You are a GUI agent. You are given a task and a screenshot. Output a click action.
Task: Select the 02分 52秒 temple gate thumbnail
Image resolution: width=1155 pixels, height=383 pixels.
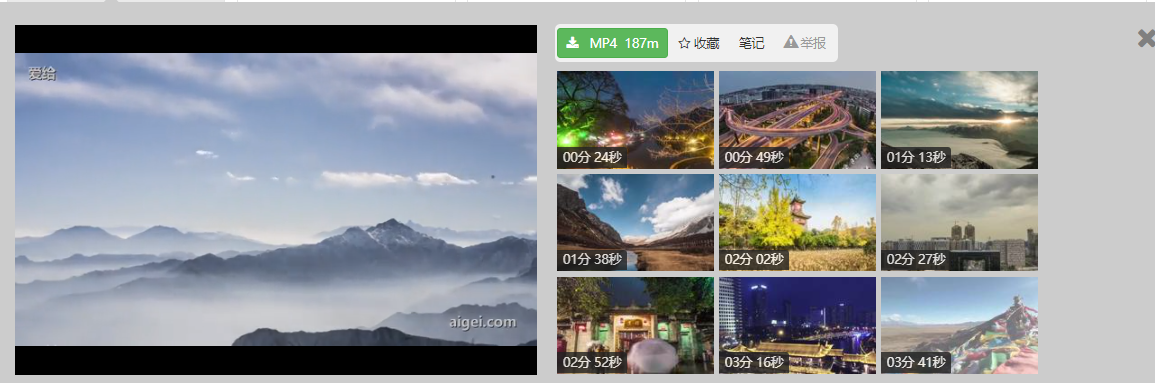[x=636, y=326]
